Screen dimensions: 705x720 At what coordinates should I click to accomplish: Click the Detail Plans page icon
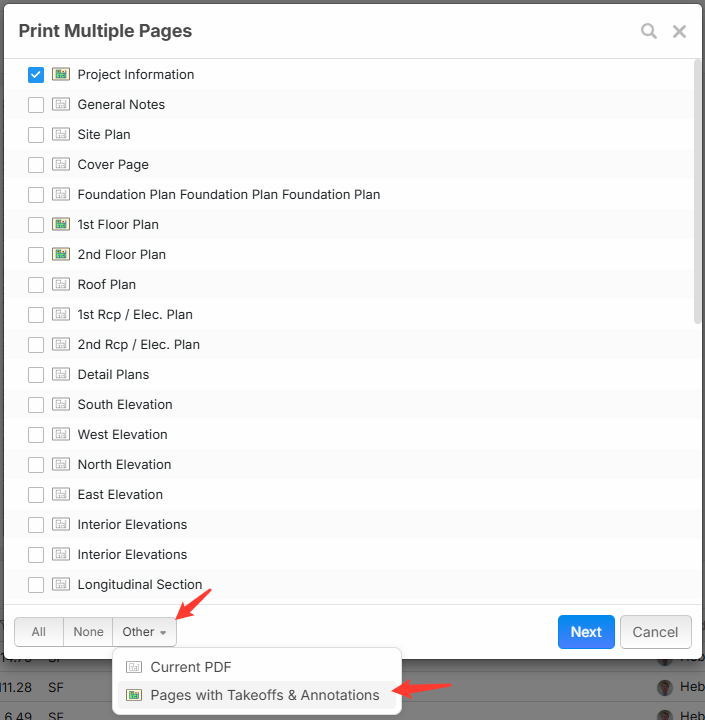tap(60, 374)
